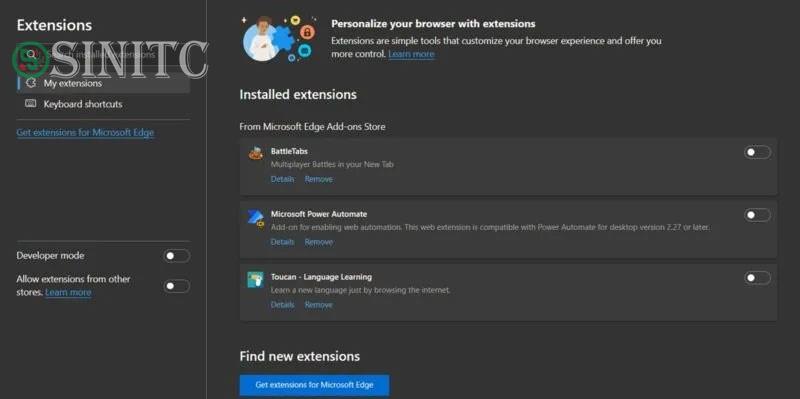Click the Microsoft Power Automate name text
Image resolution: width=800 pixels, height=399 pixels.
coord(319,214)
